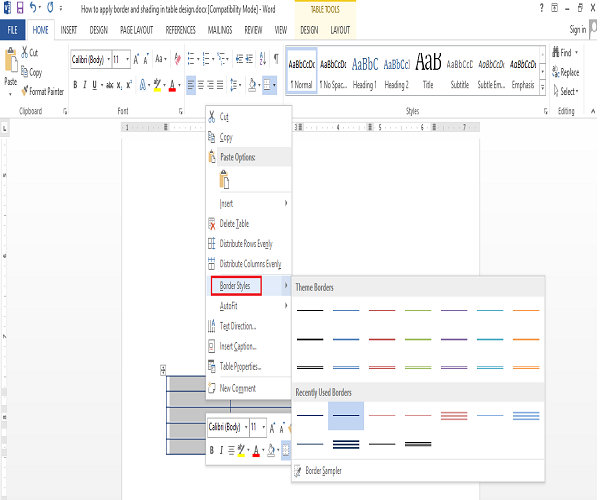Apply the Heading 1 style
Image resolution: width=600 pixels, height=500 pixels.
(365, 72)
